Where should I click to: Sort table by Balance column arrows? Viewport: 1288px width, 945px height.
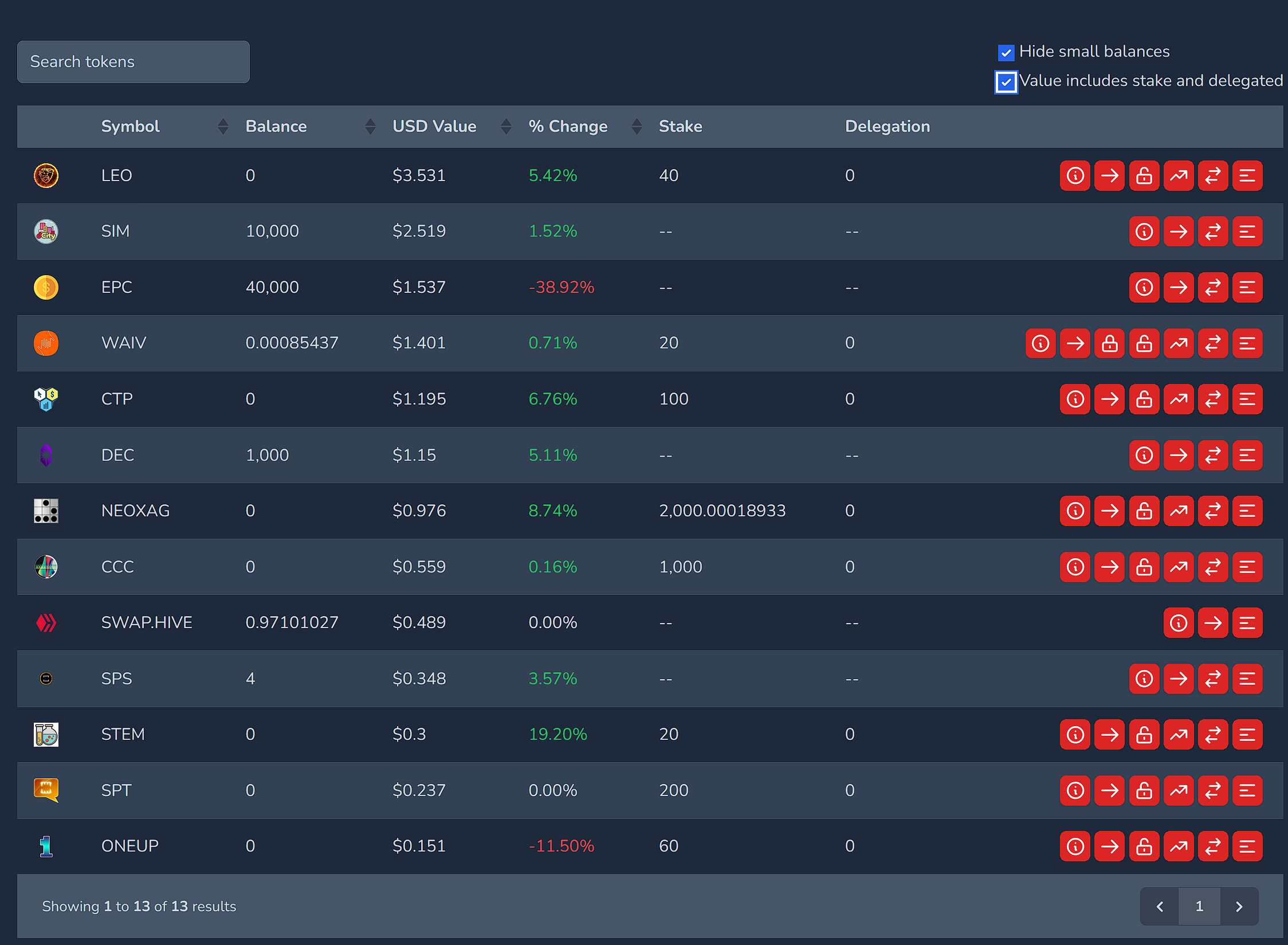point(370,126)
